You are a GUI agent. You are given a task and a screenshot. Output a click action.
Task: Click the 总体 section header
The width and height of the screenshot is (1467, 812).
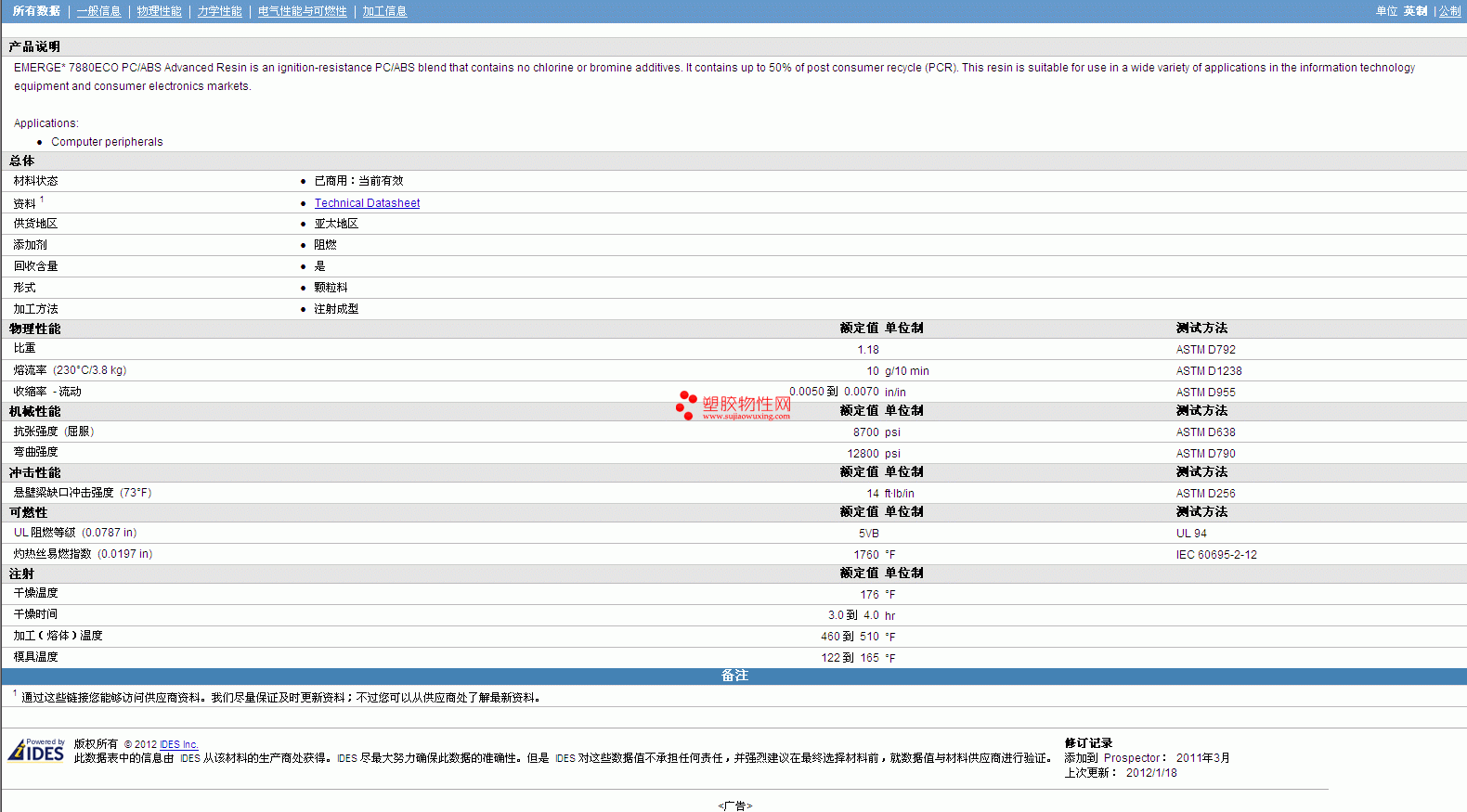point(21,161)
